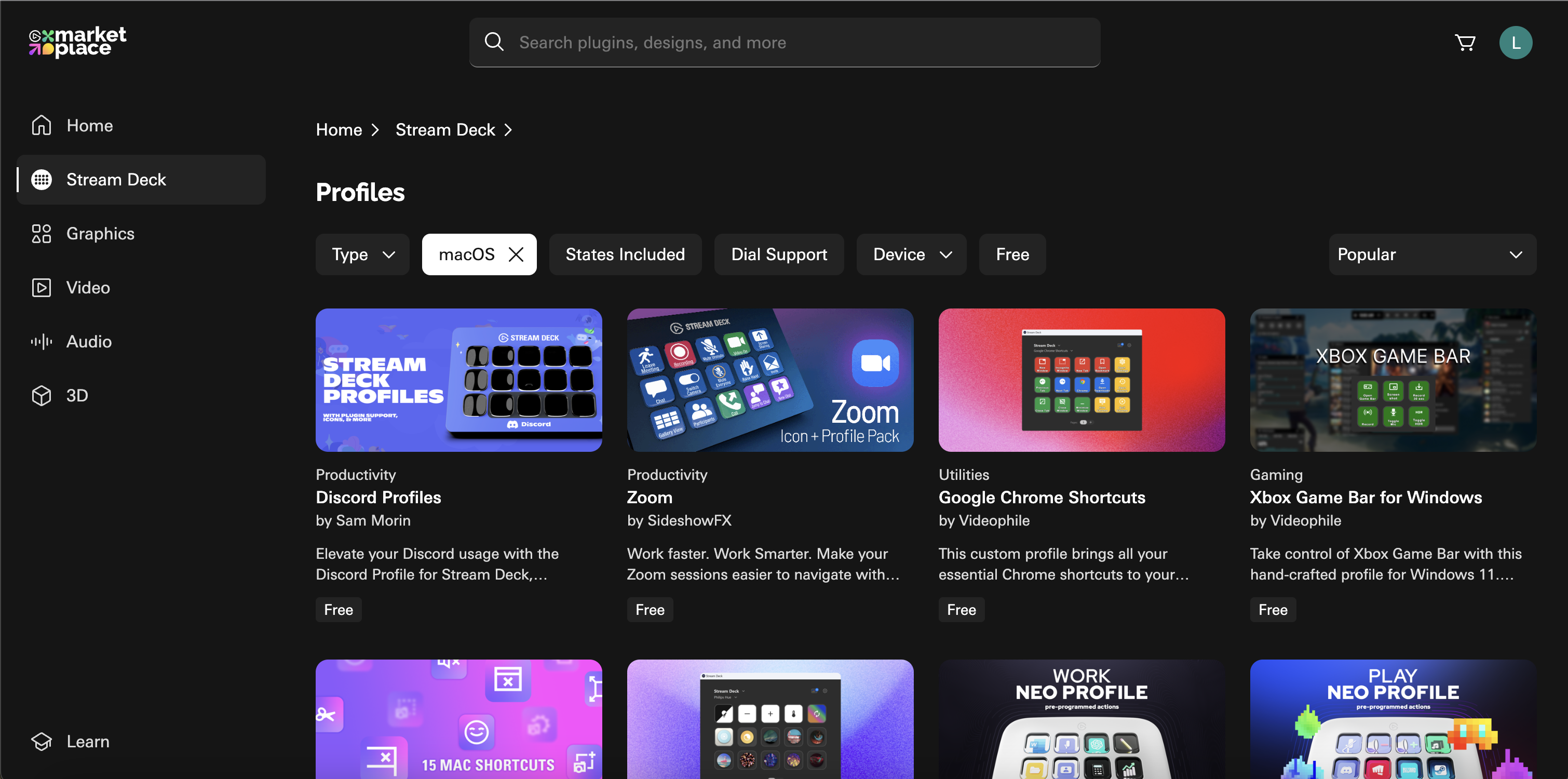Click the Discord Profiles description text
This screenshot has width=1568, height=779.
pos(437,564)
